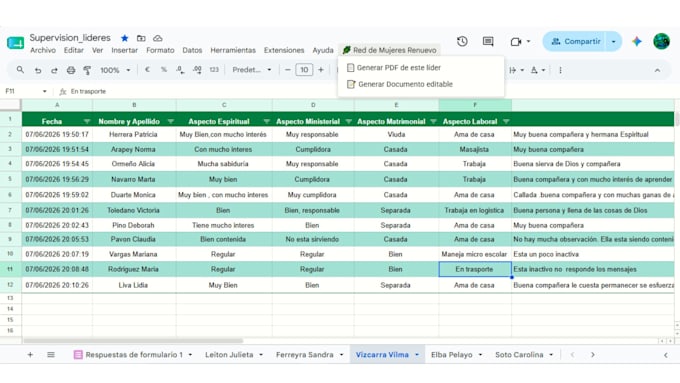The height and width of the screenshot is (383, 680).
Task: Apply currency euro format
Action: point(147,69)
